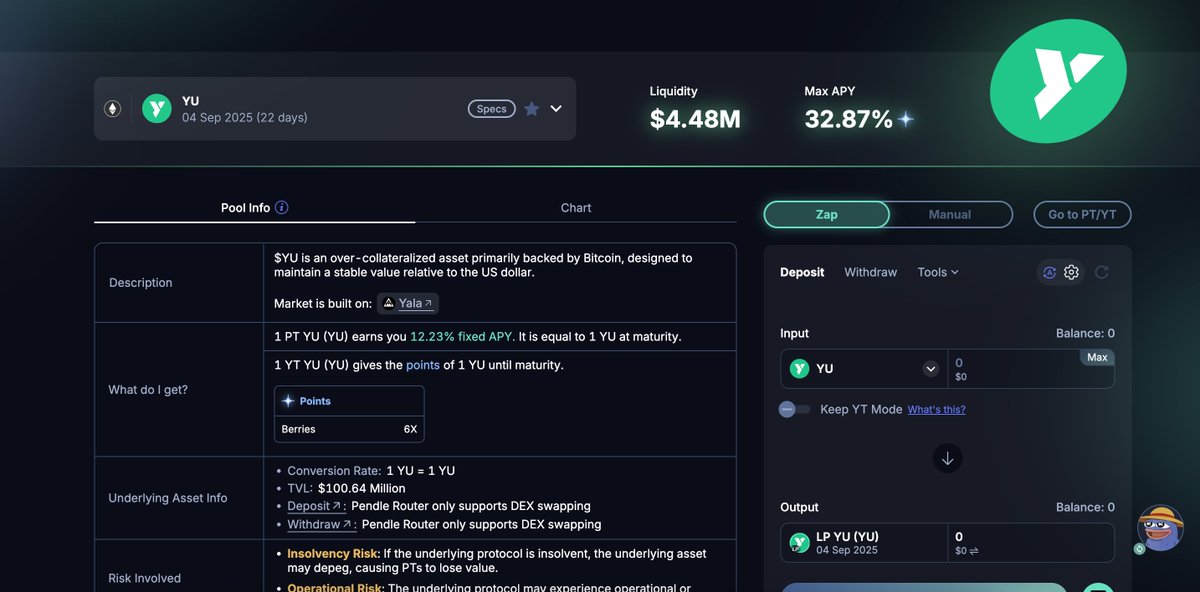Click the swap arrows icon next to output $0
The width and height of the screenshot is (1200, 592).
974,551
